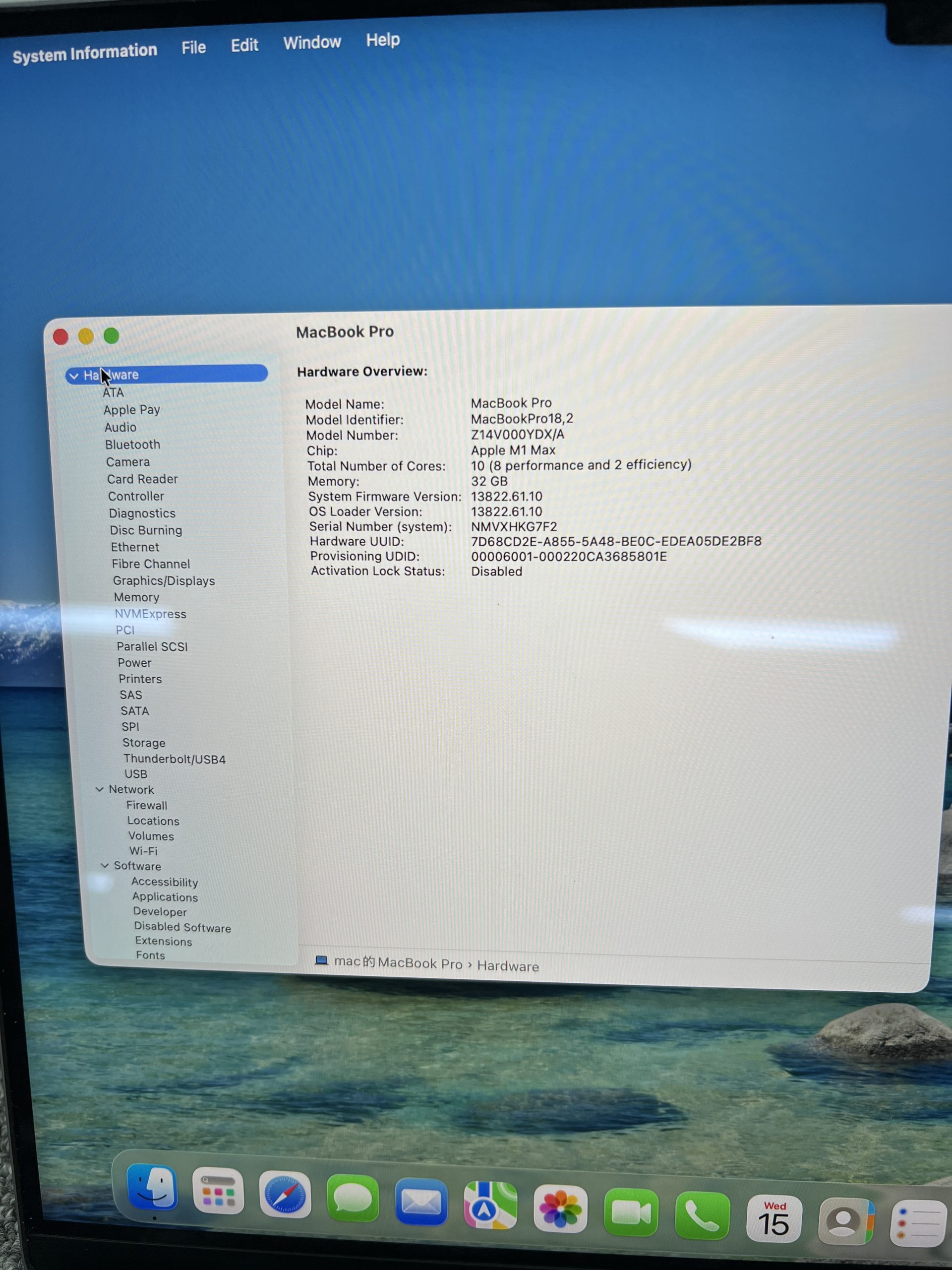Open Maps from the dock
The image size is (952, 1270).
(x=490, y=1206)
